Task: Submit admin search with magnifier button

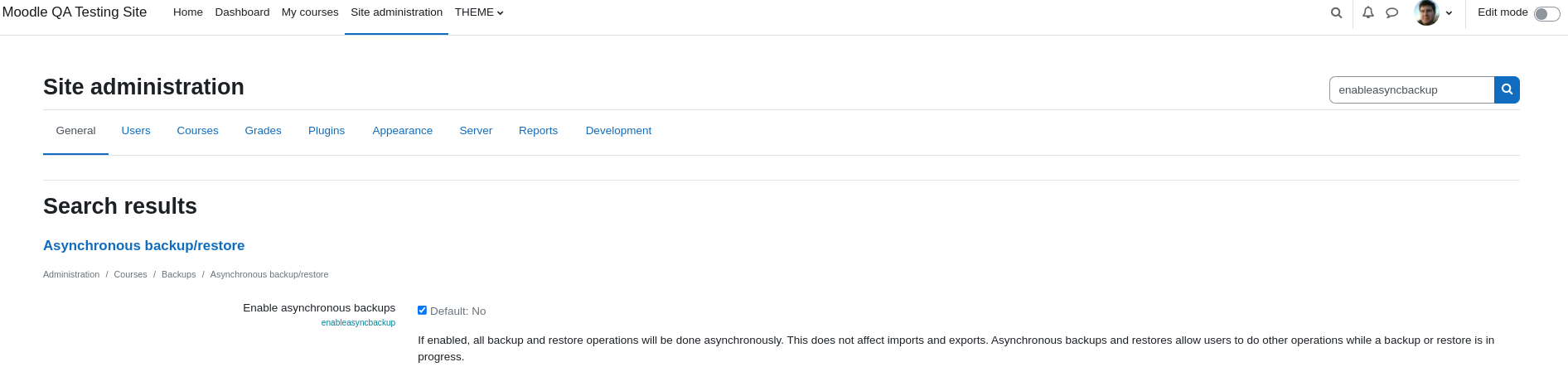Action: 1507,89
